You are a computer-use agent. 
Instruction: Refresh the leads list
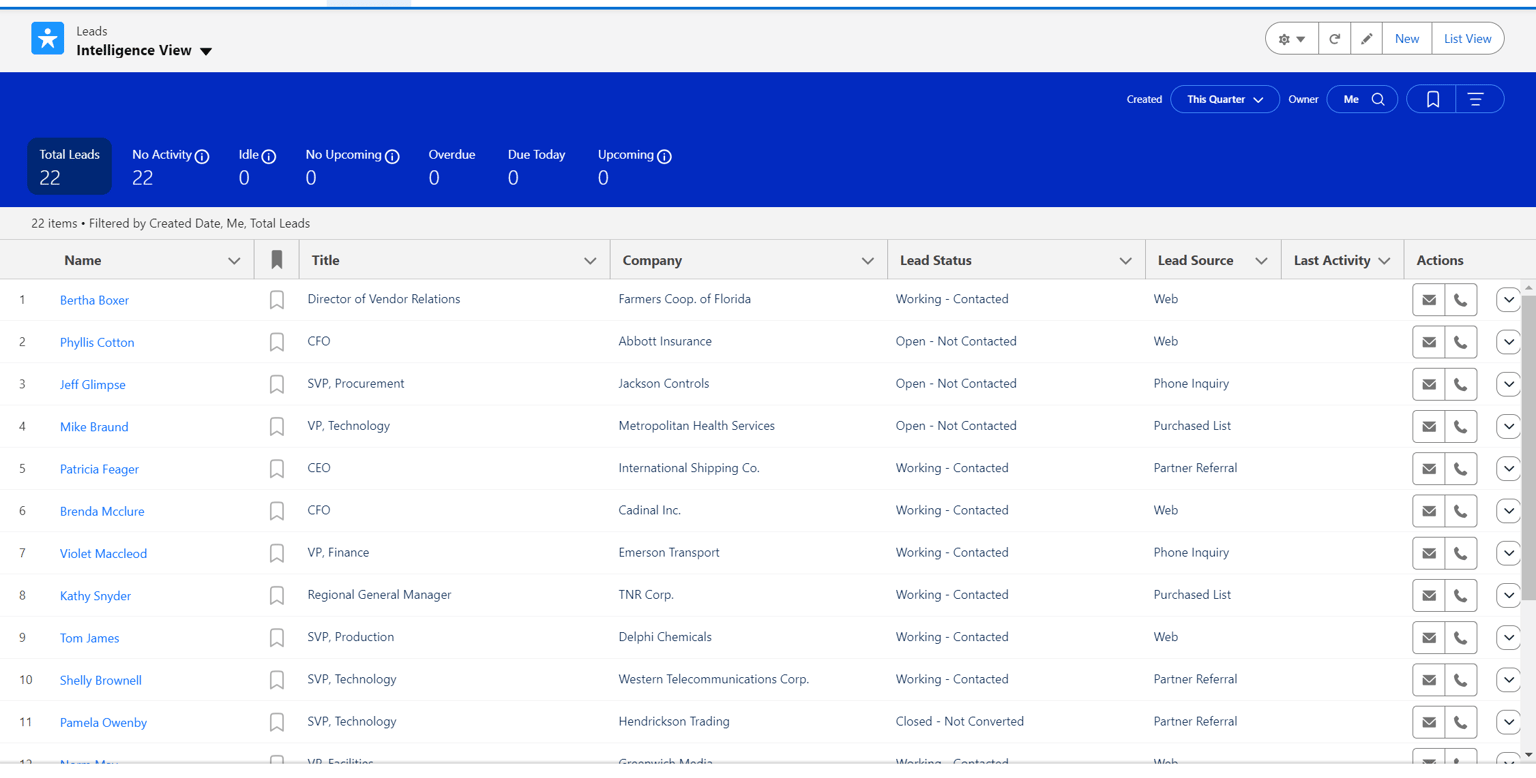[x=1334, y=39]
